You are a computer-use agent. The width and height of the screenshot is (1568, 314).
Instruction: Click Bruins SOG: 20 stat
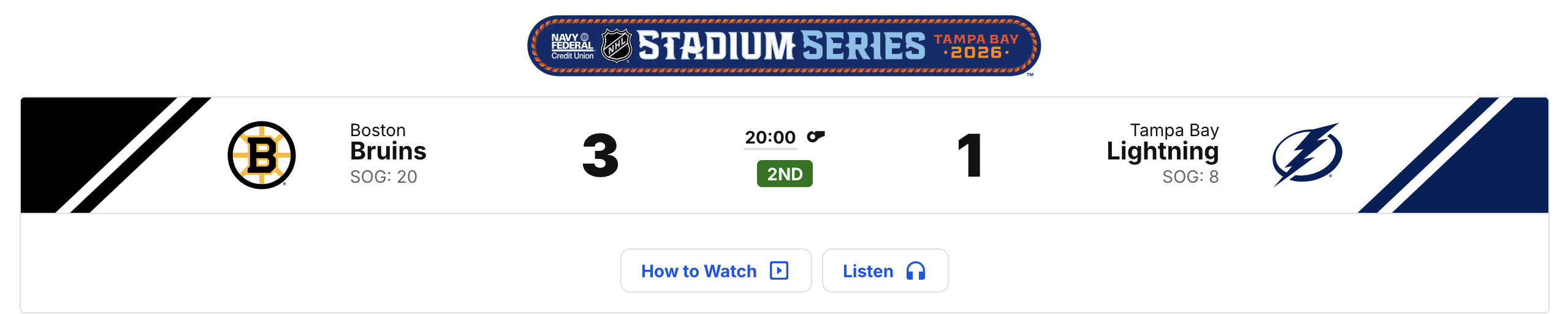(x=384, y=177)
